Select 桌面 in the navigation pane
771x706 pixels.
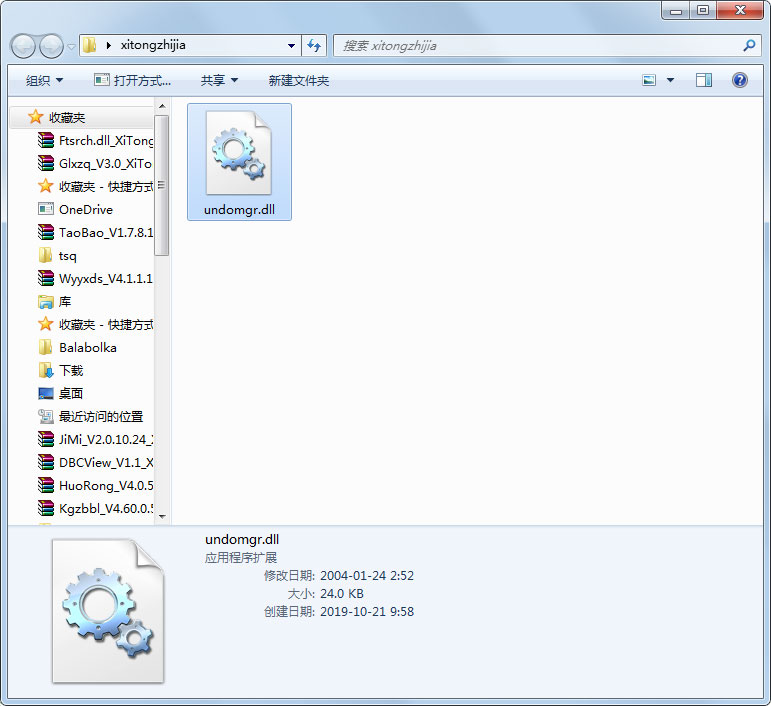[70, 393]
